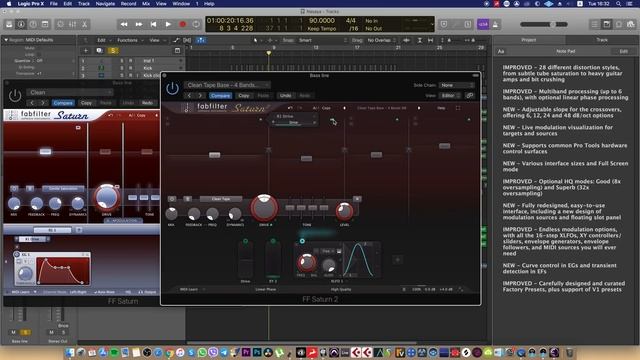Open the Mix menu
640x360 pixels.
(x=146, y=4)
